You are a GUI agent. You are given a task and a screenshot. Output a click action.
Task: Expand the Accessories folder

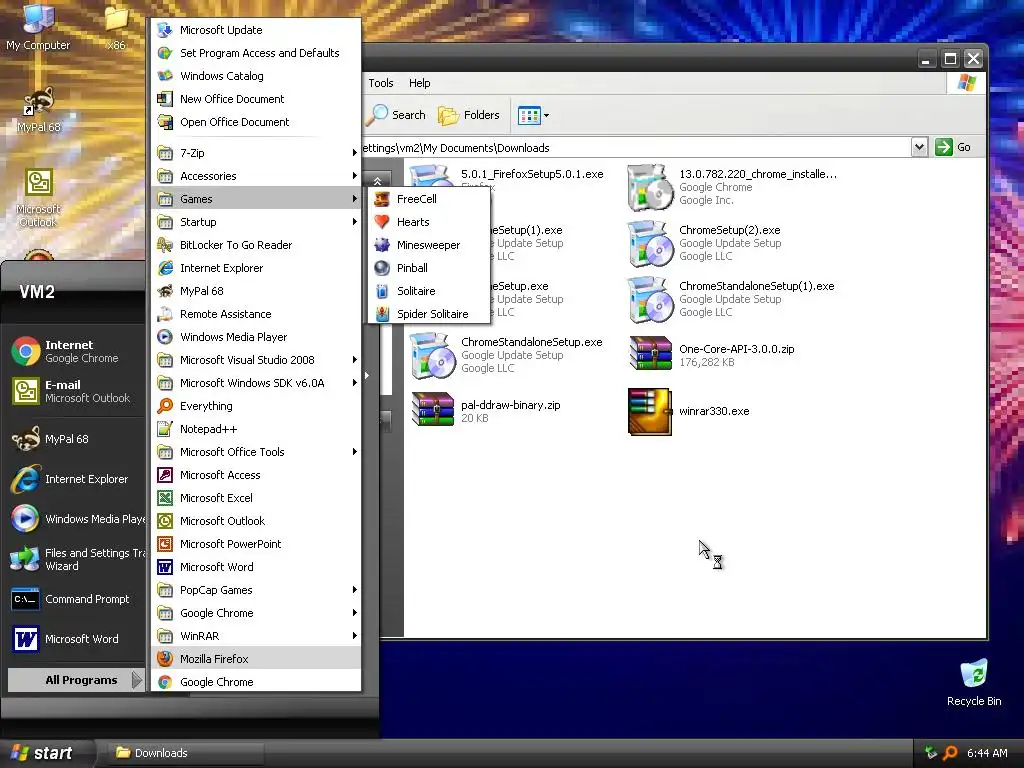pos(256,176)
